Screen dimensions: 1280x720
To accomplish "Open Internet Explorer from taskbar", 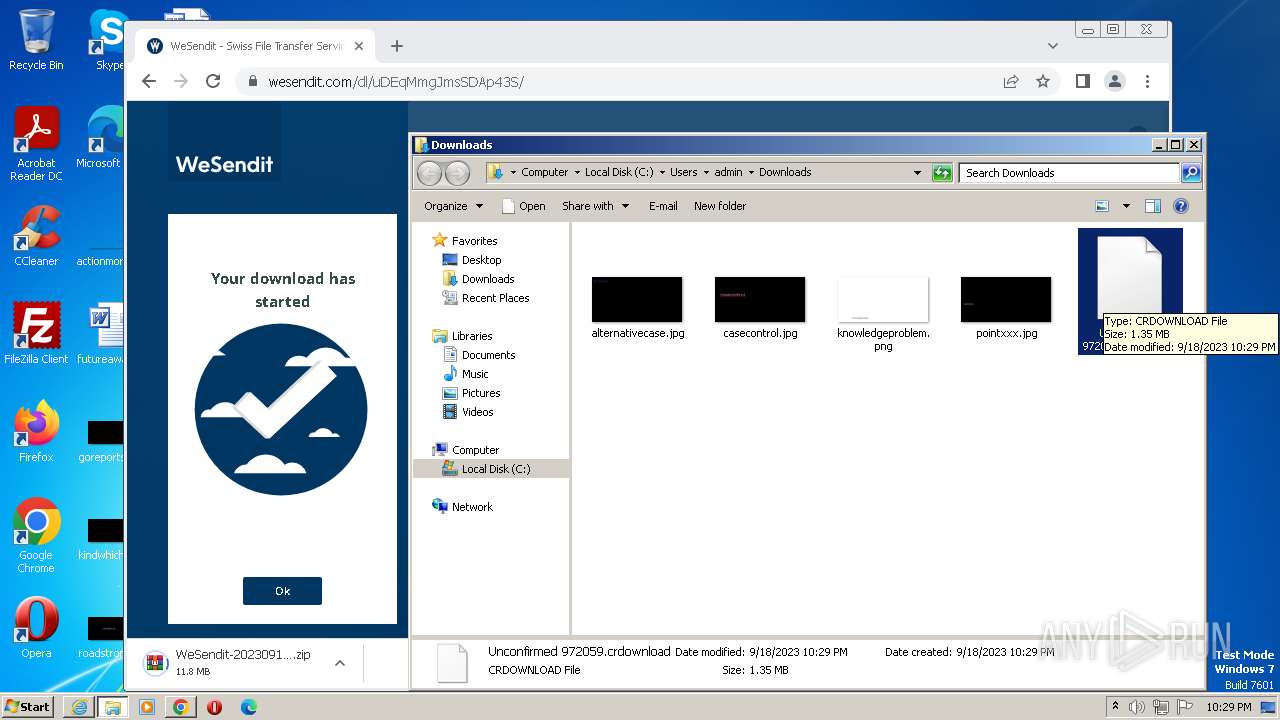I will (x=79, y=707).
